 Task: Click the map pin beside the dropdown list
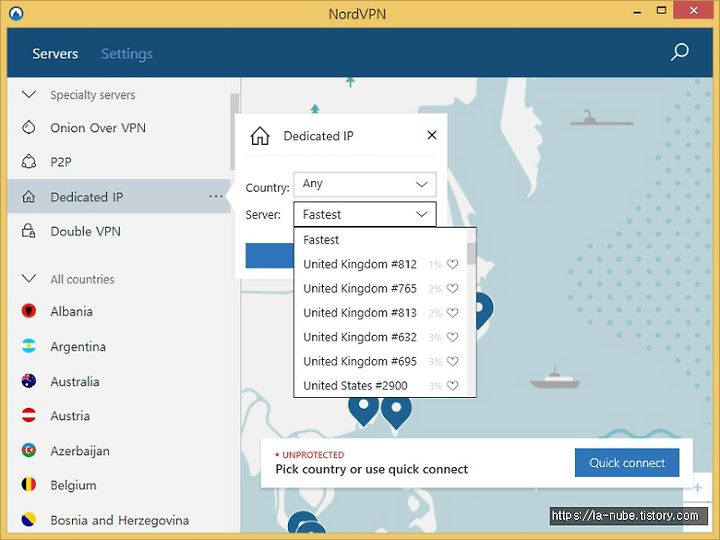pyautogui.click(x=484, y=311)
